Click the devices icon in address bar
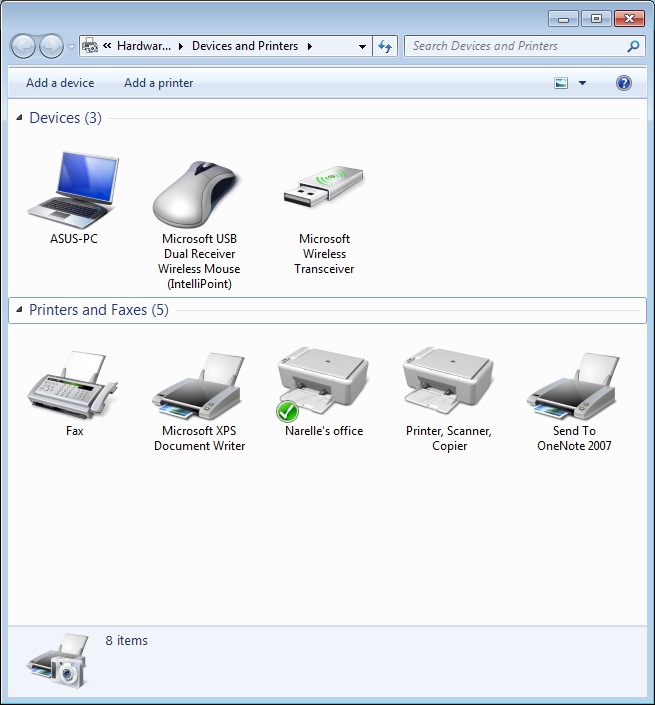Viewport: 655px width, 705px height. point(90,46)
